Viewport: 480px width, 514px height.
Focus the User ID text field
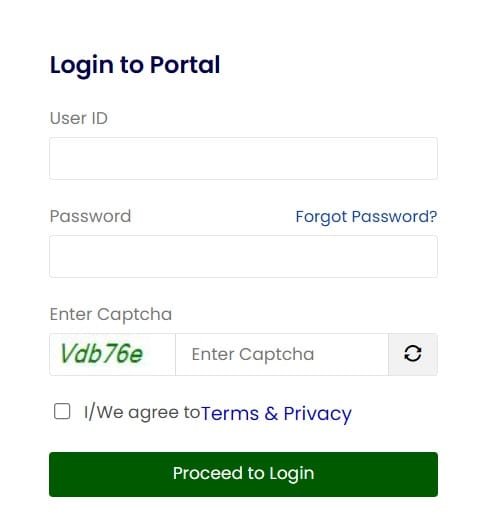tap(243, 158)
